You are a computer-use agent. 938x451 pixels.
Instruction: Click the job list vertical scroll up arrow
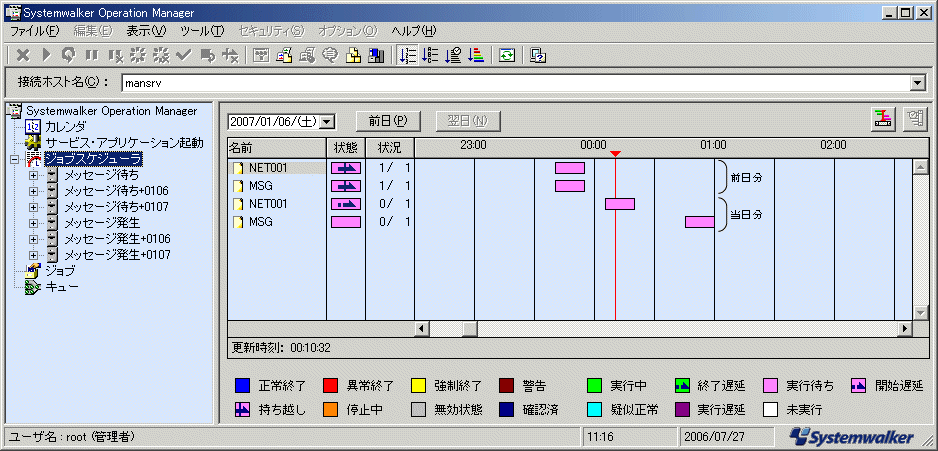[920, 167]
